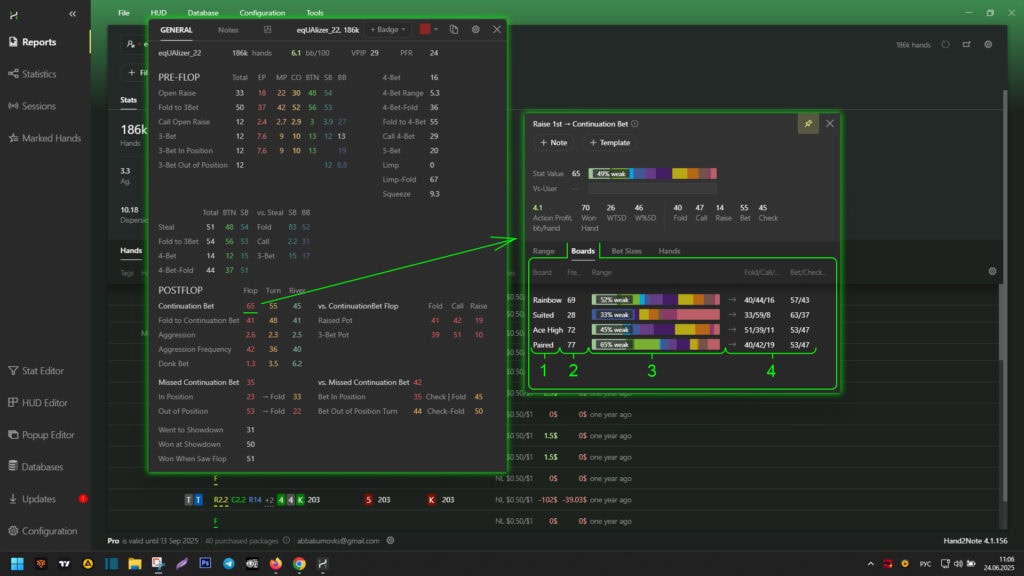Open the red color marker dropdown
The height and width of the screenshot is (576, 1024).
tap(429, 30)
